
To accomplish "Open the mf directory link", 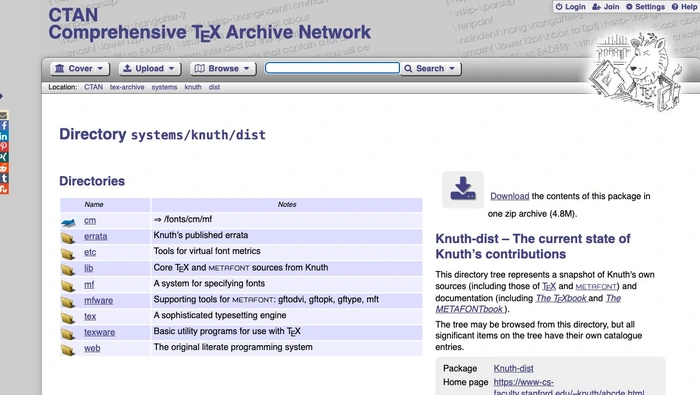I will click(x=89, y=284).
